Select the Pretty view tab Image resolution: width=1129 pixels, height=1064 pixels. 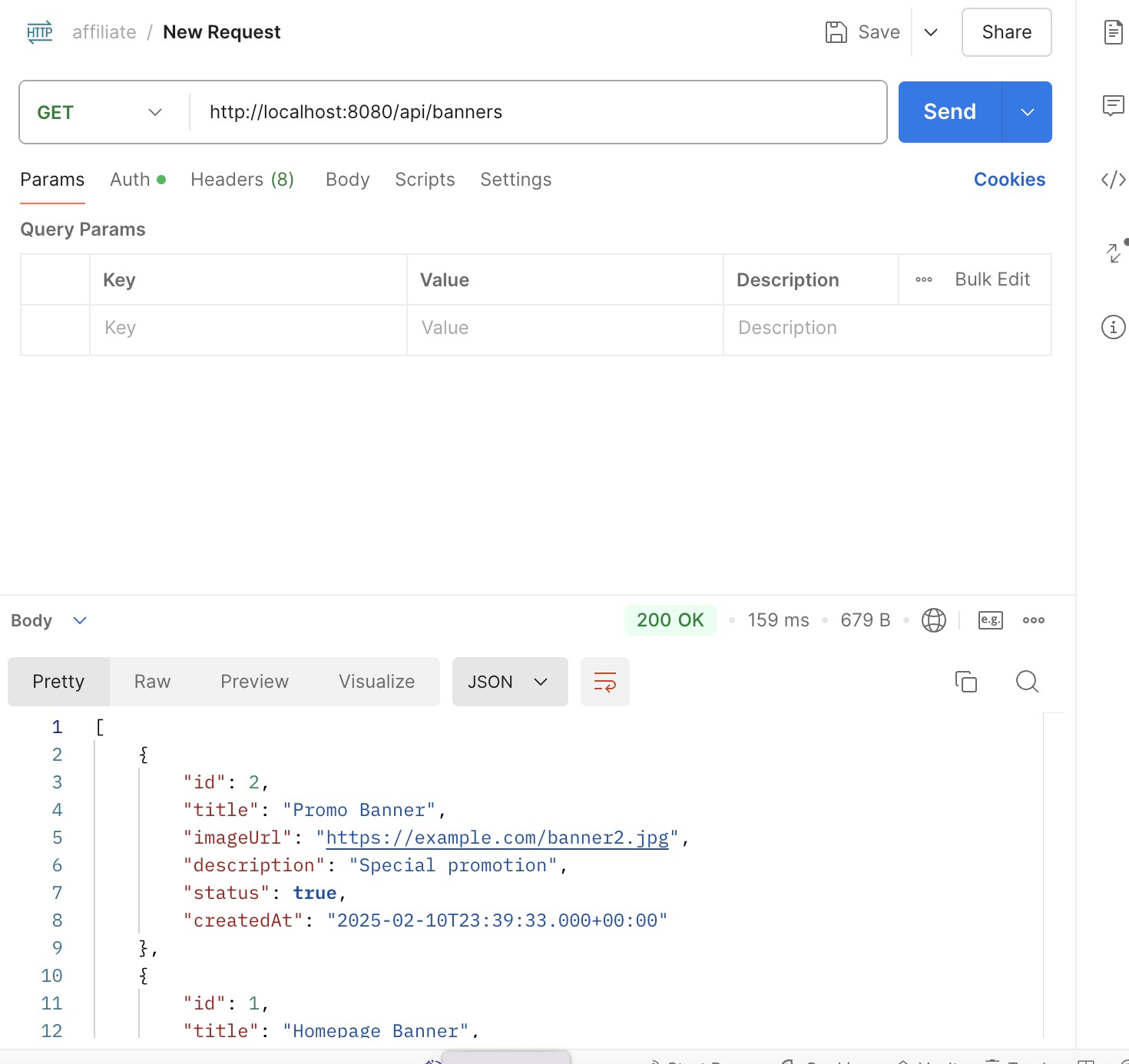click(x=58, y=682)
